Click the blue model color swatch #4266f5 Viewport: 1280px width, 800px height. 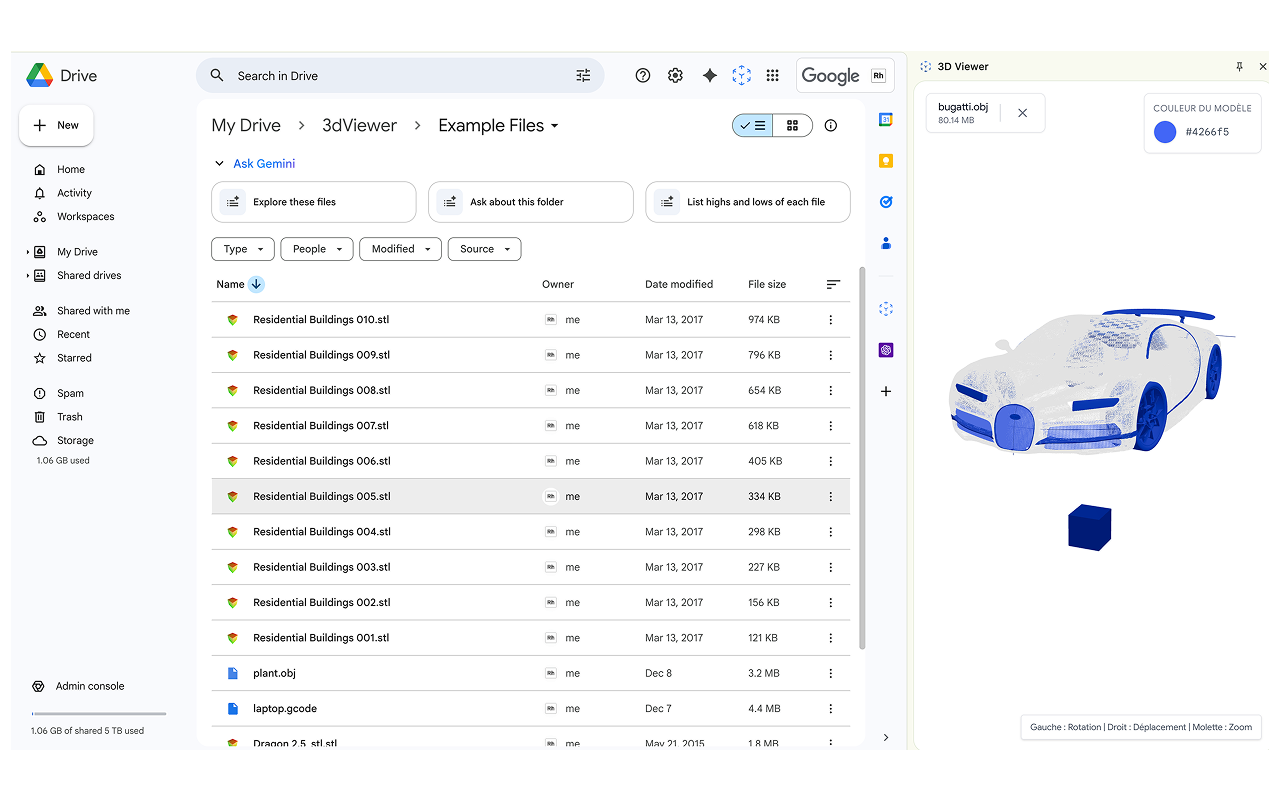tap(1164, 131)
